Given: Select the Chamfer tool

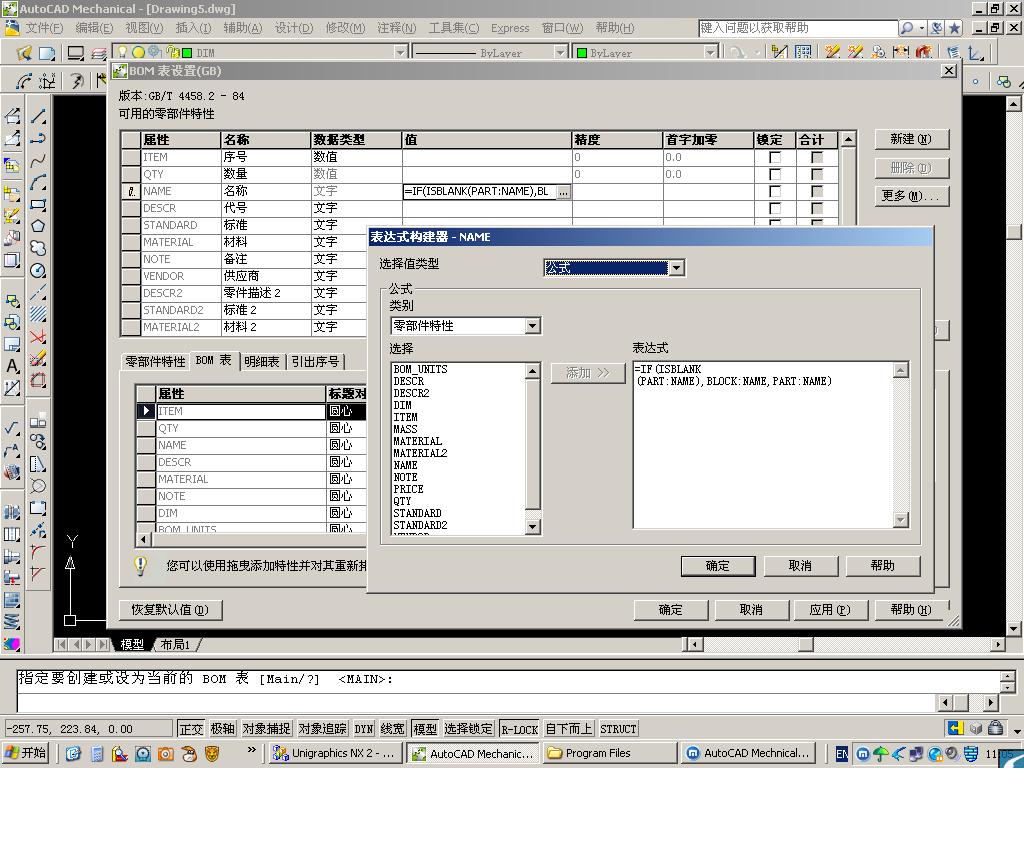Looking at the screenshot, I should [x=39, y=574].
